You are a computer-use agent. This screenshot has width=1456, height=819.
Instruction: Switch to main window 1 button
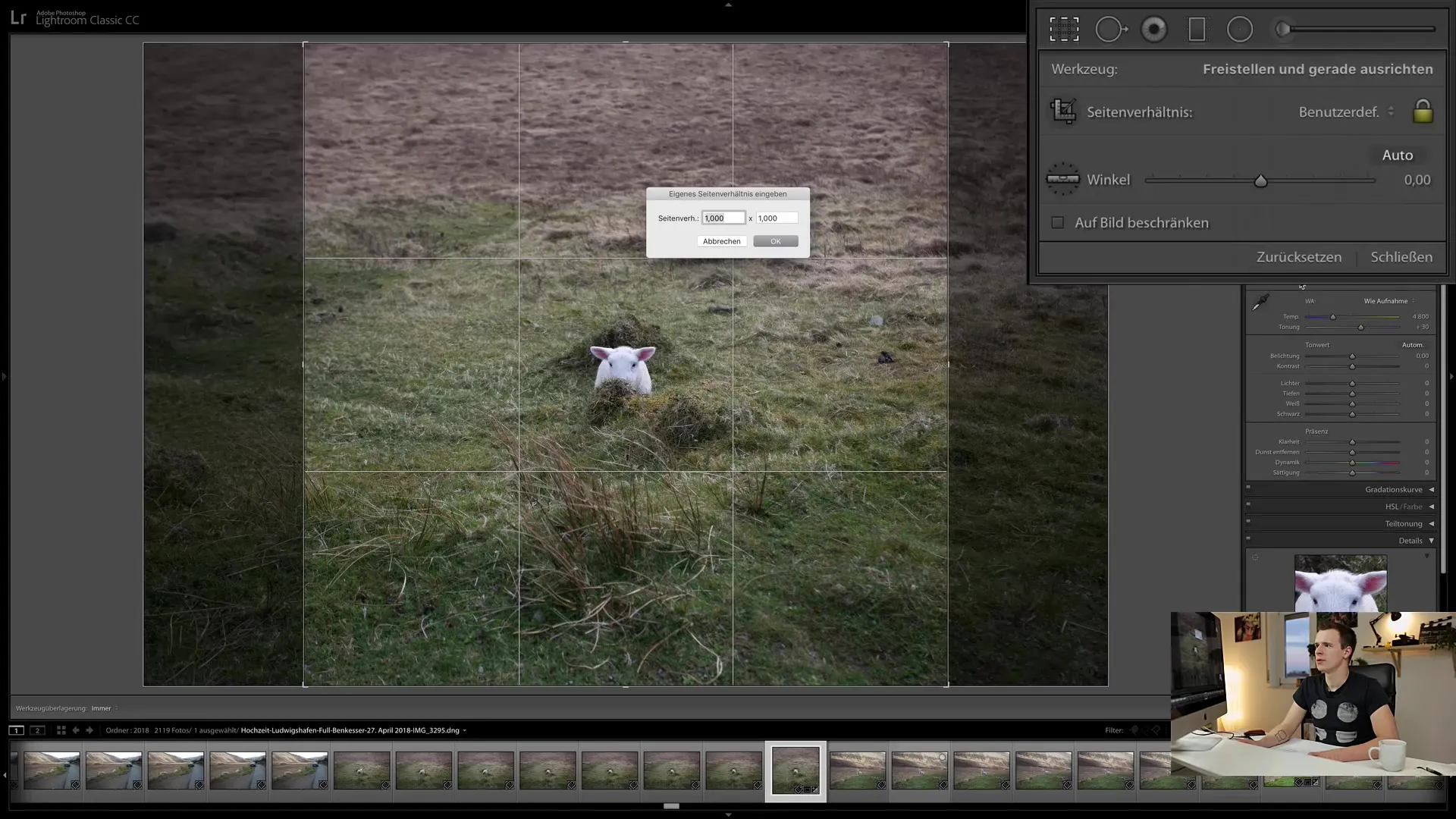click(16, 730)
